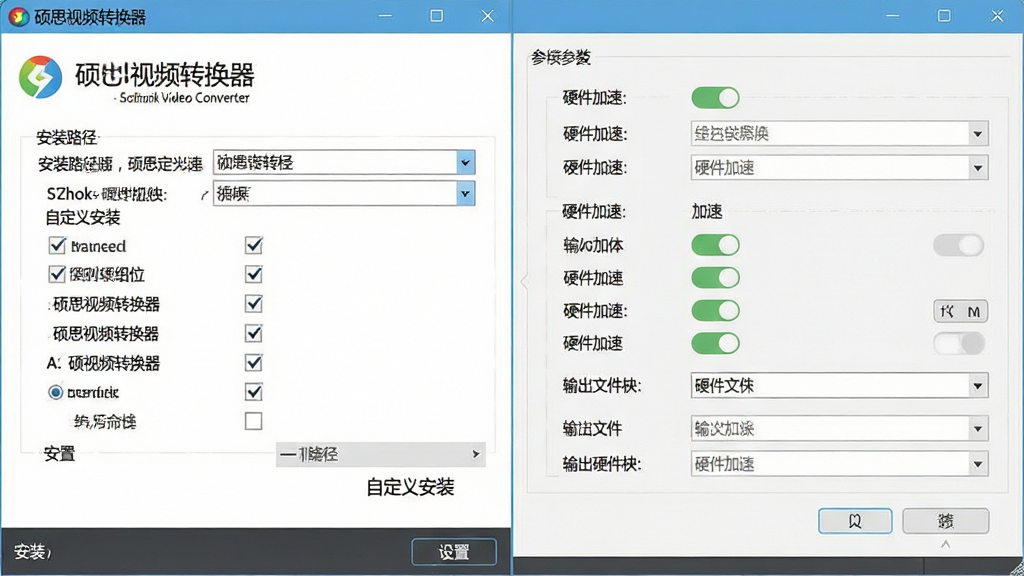The width and height of the screenshot is (1024, 576).
Task: Click the app icon in the 硕思视频转换器 title bar
Action: [x=18, y=16]
